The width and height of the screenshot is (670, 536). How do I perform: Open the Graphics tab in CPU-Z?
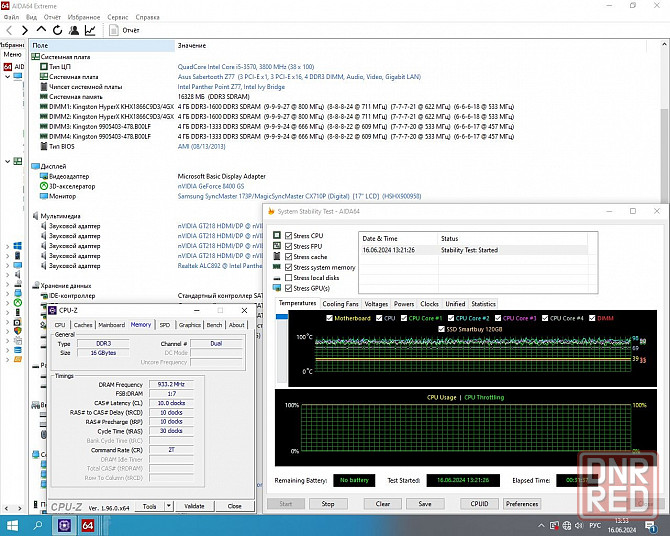[190, 325]
